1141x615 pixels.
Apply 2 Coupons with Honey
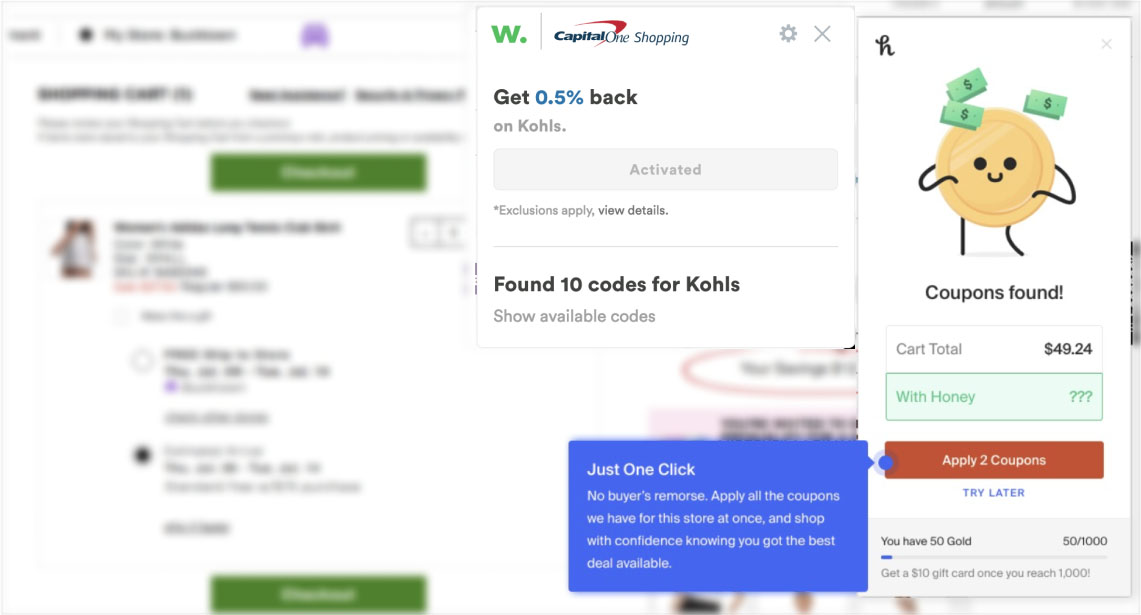pos(994,460)
